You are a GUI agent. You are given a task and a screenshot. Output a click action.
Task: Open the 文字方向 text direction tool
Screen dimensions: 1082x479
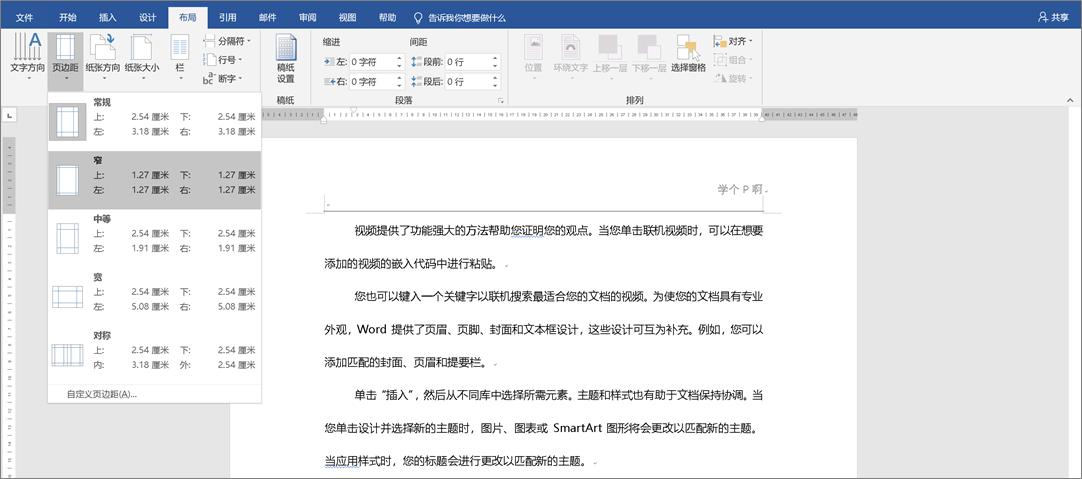click(28, 59)
